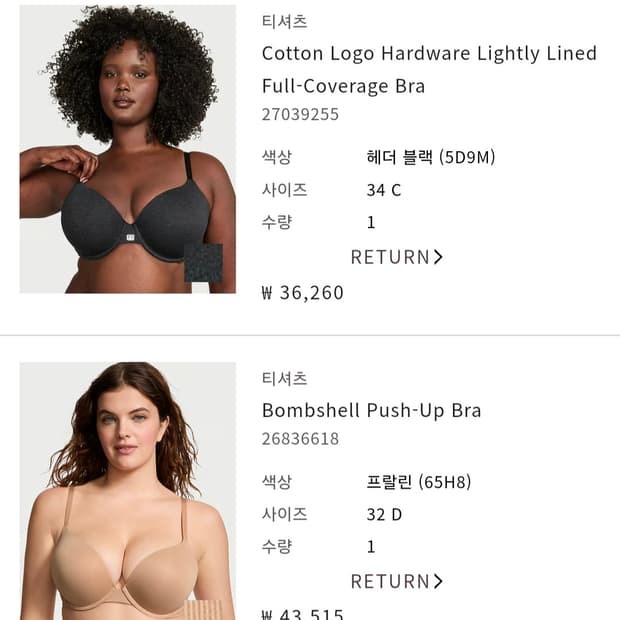
Task: Select the heather black fabric swatch
Action: coord(204,263)
